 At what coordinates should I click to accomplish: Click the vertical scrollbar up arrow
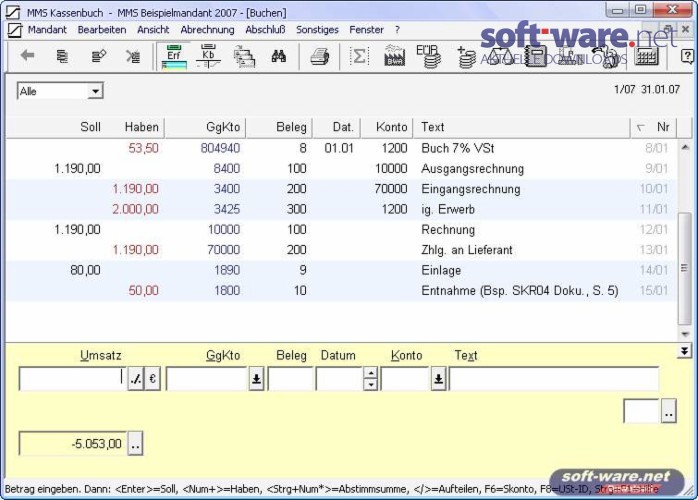pos(685,147)
